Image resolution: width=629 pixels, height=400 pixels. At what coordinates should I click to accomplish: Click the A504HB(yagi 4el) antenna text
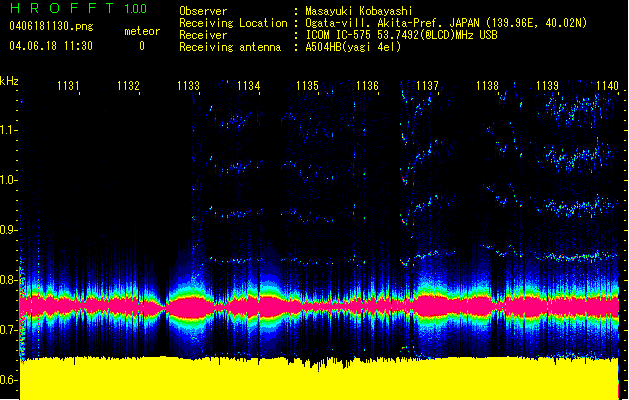[x=353, y=47]
